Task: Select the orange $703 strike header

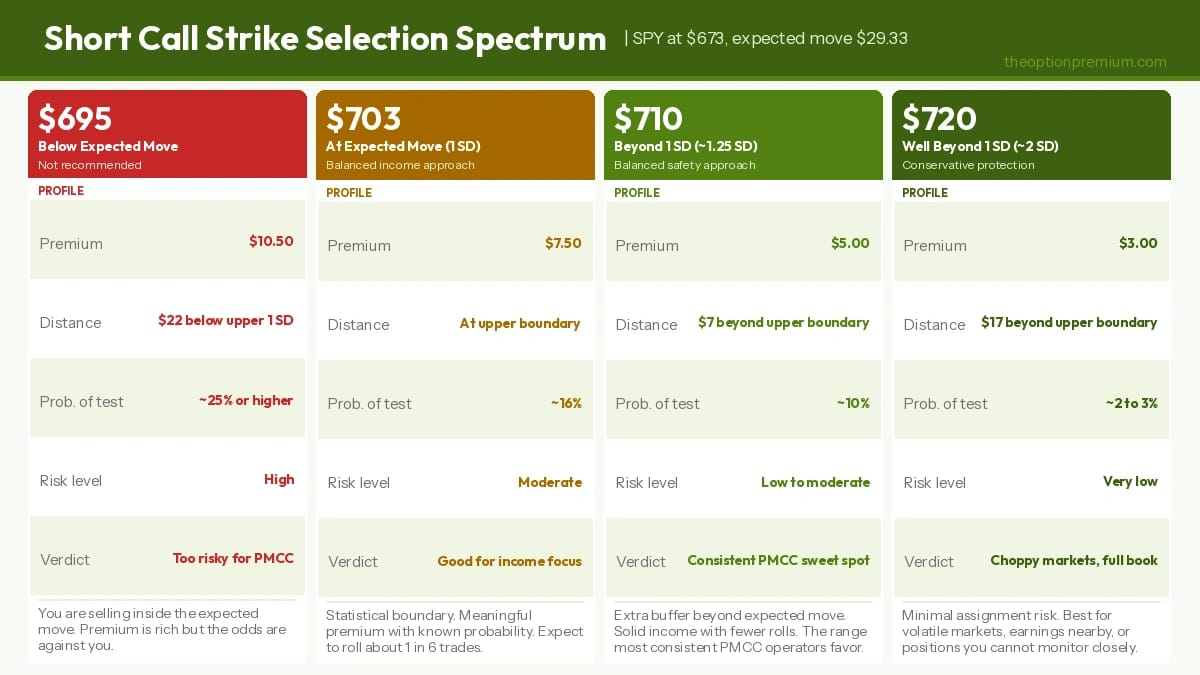Action: pyautogui.click(x=455, y=134)
